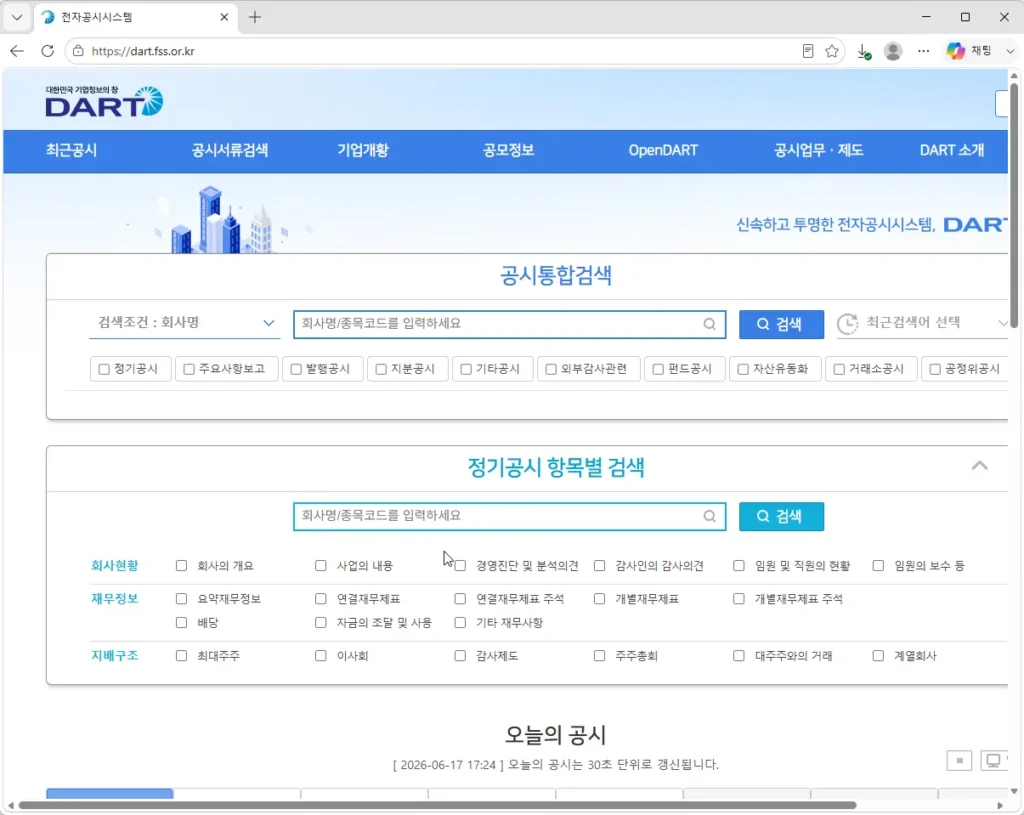Viewport: 1024px width, 815px height.
Task: Check the 정기공시 checkbox
Action: click(104, 370)
